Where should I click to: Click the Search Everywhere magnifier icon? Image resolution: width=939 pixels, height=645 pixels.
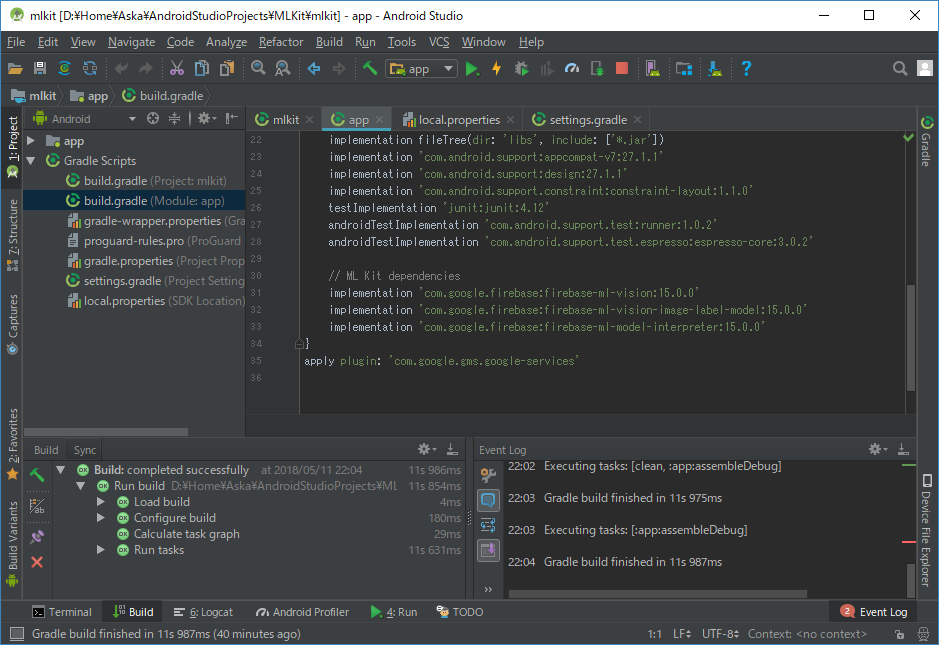pos(900,69)
